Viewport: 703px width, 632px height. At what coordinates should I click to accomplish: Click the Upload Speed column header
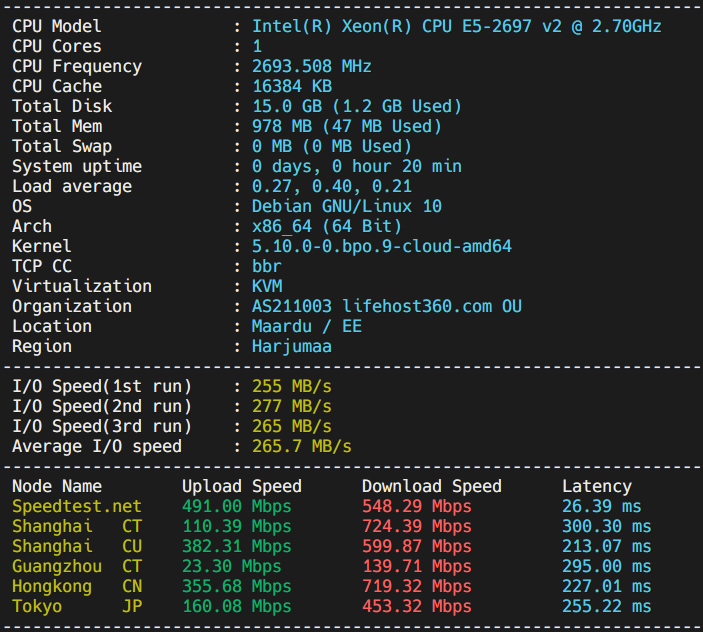(242, 486)
